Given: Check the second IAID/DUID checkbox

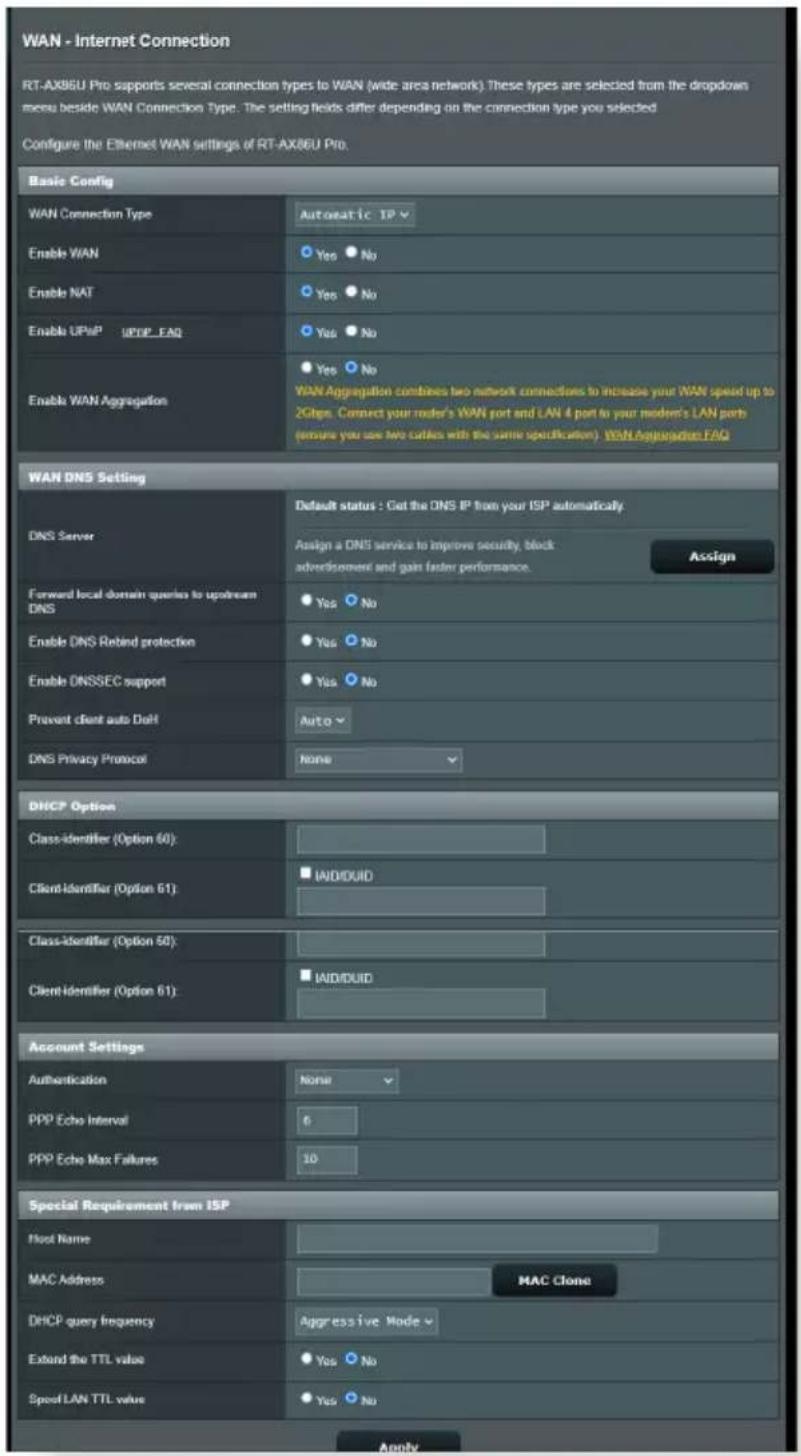Looking at the screenshot, I should [307, 976].
